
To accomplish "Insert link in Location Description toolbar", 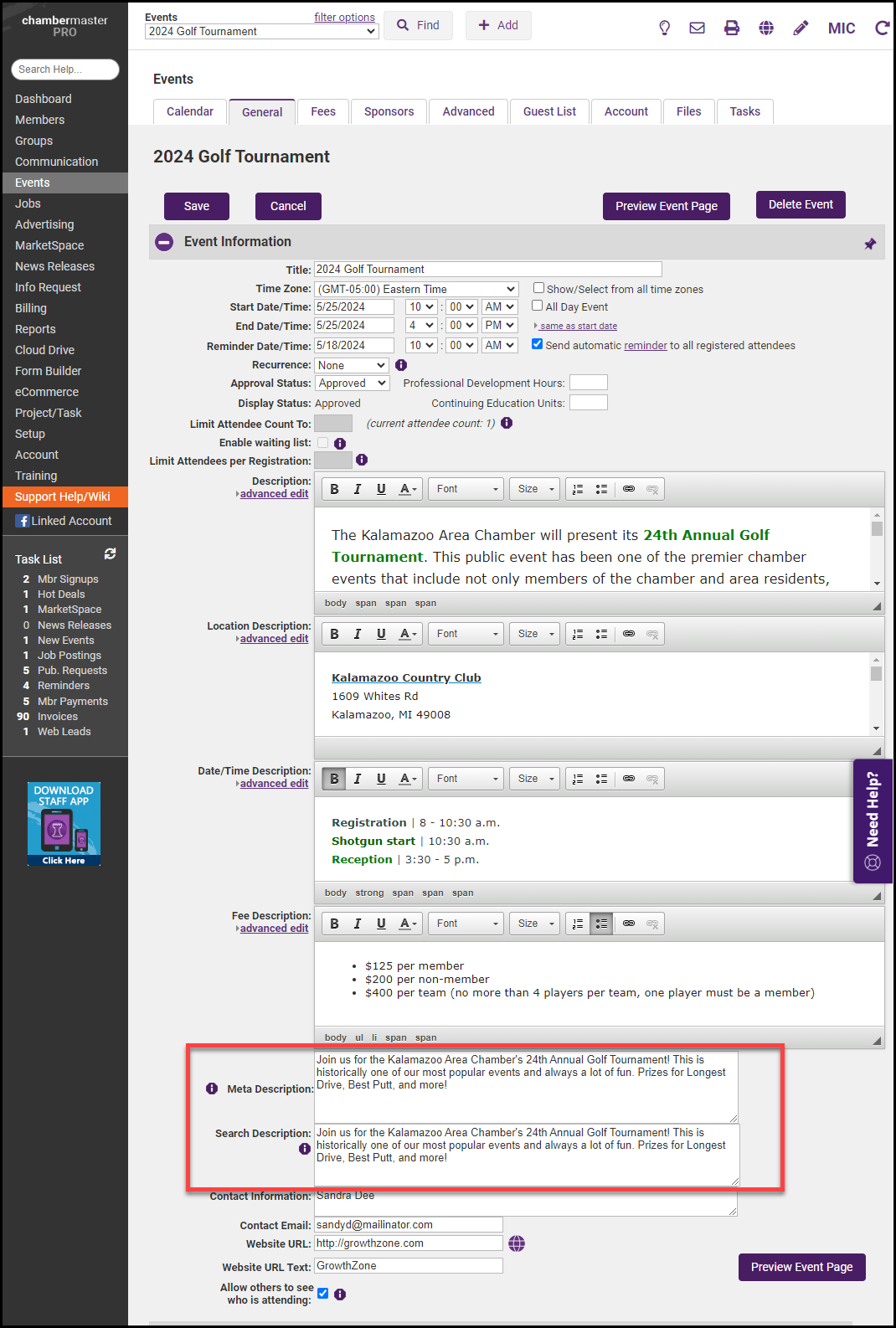I will pyautogui.click(x=629, y=634).
